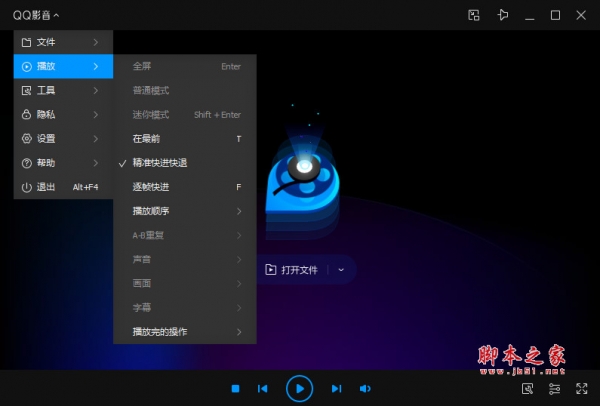
Task: Open the dropdown arrow next to 打开文件
Action: pos(341,270)
